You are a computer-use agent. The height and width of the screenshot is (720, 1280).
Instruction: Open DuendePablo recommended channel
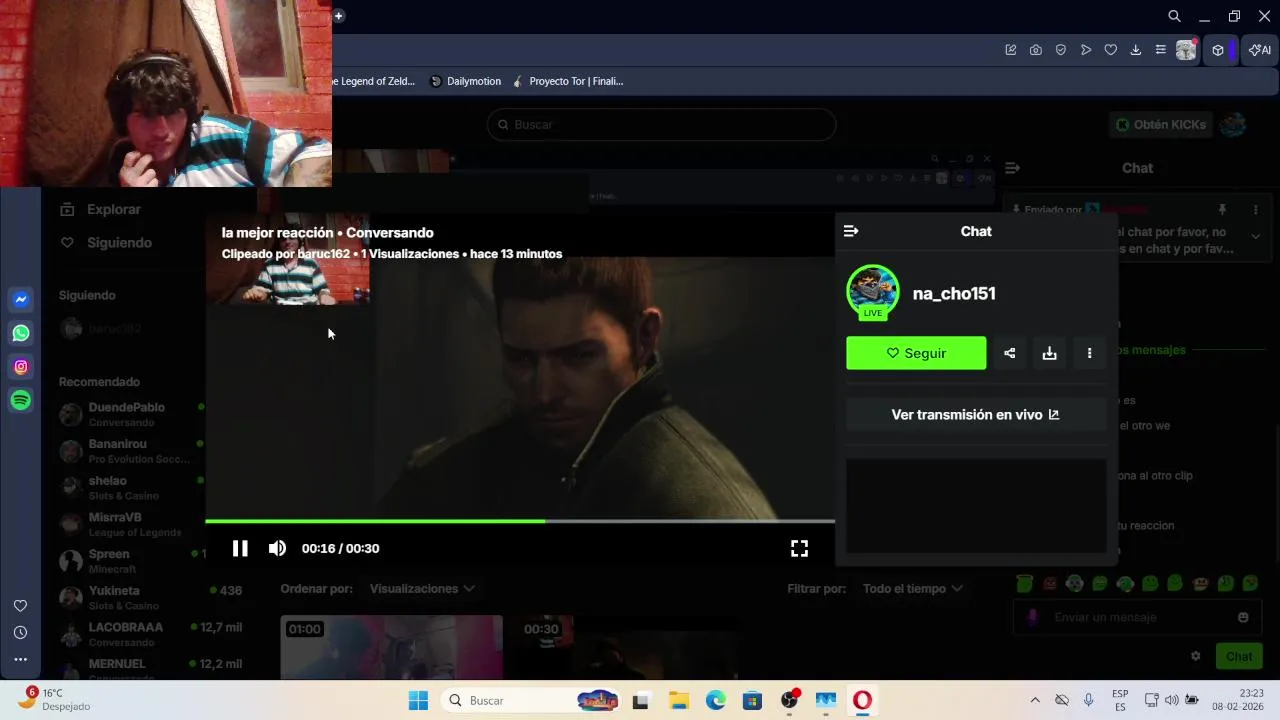pos(130,414)
